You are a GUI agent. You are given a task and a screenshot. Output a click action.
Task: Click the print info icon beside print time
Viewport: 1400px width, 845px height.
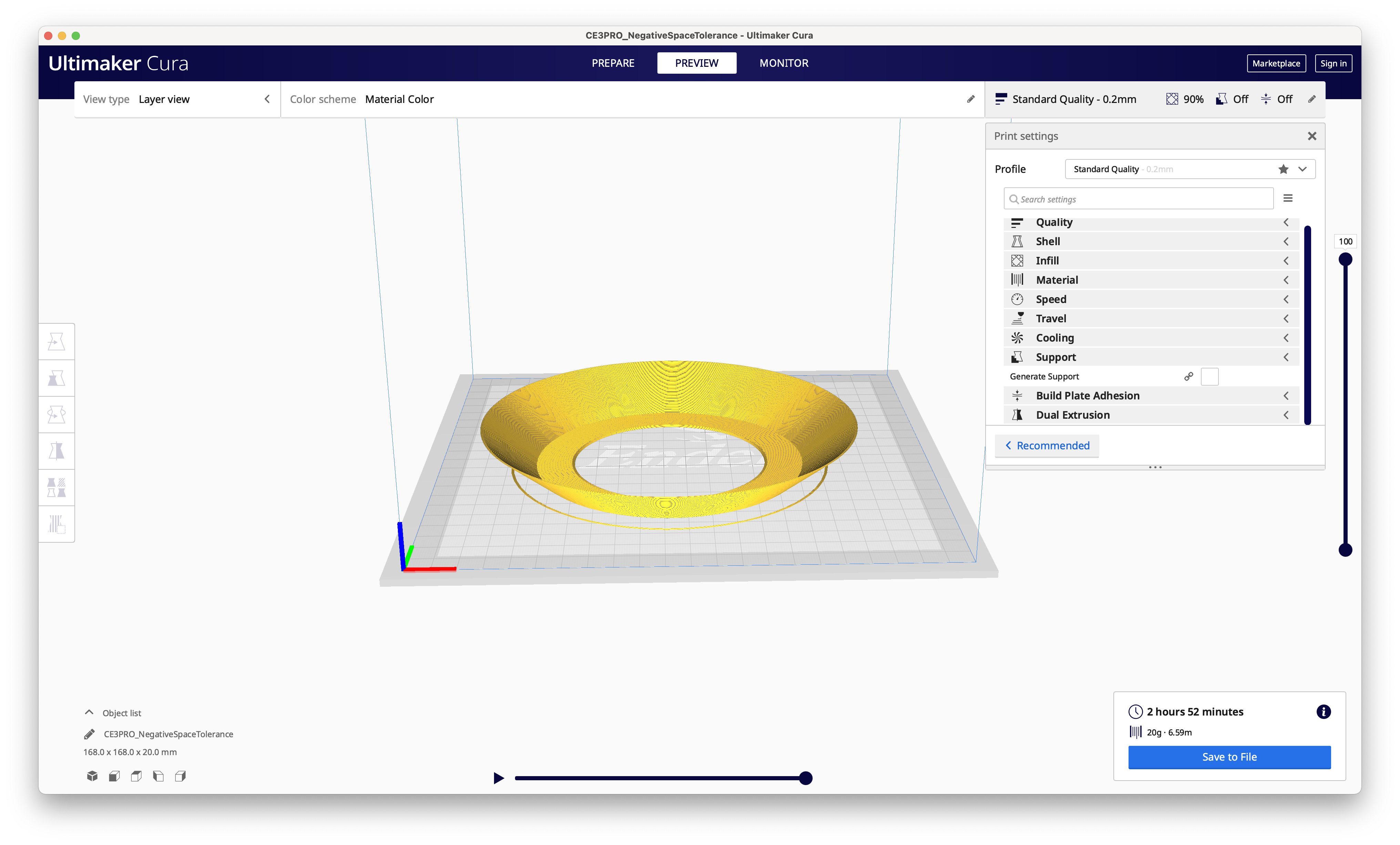click(1323, 711)
